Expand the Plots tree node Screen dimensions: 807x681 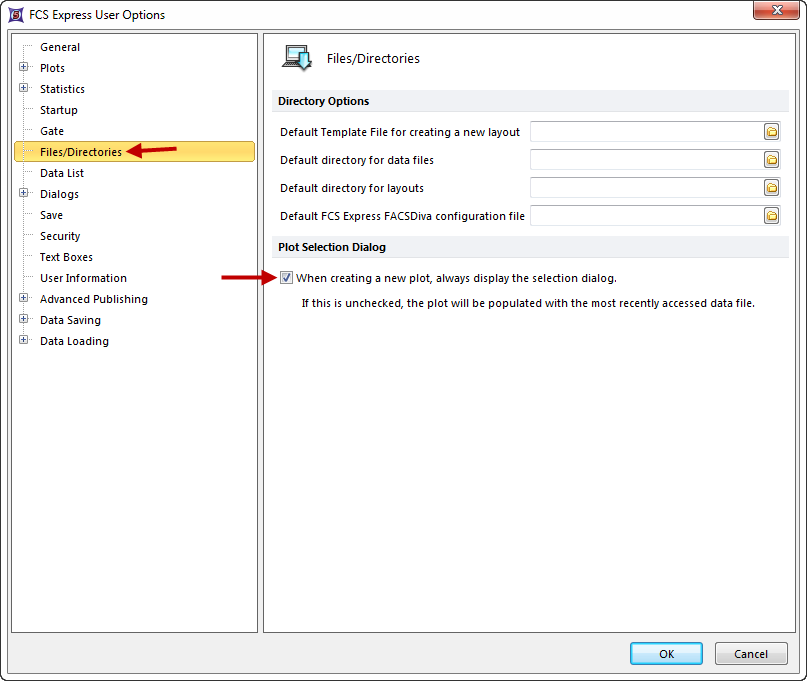point(24,68)
